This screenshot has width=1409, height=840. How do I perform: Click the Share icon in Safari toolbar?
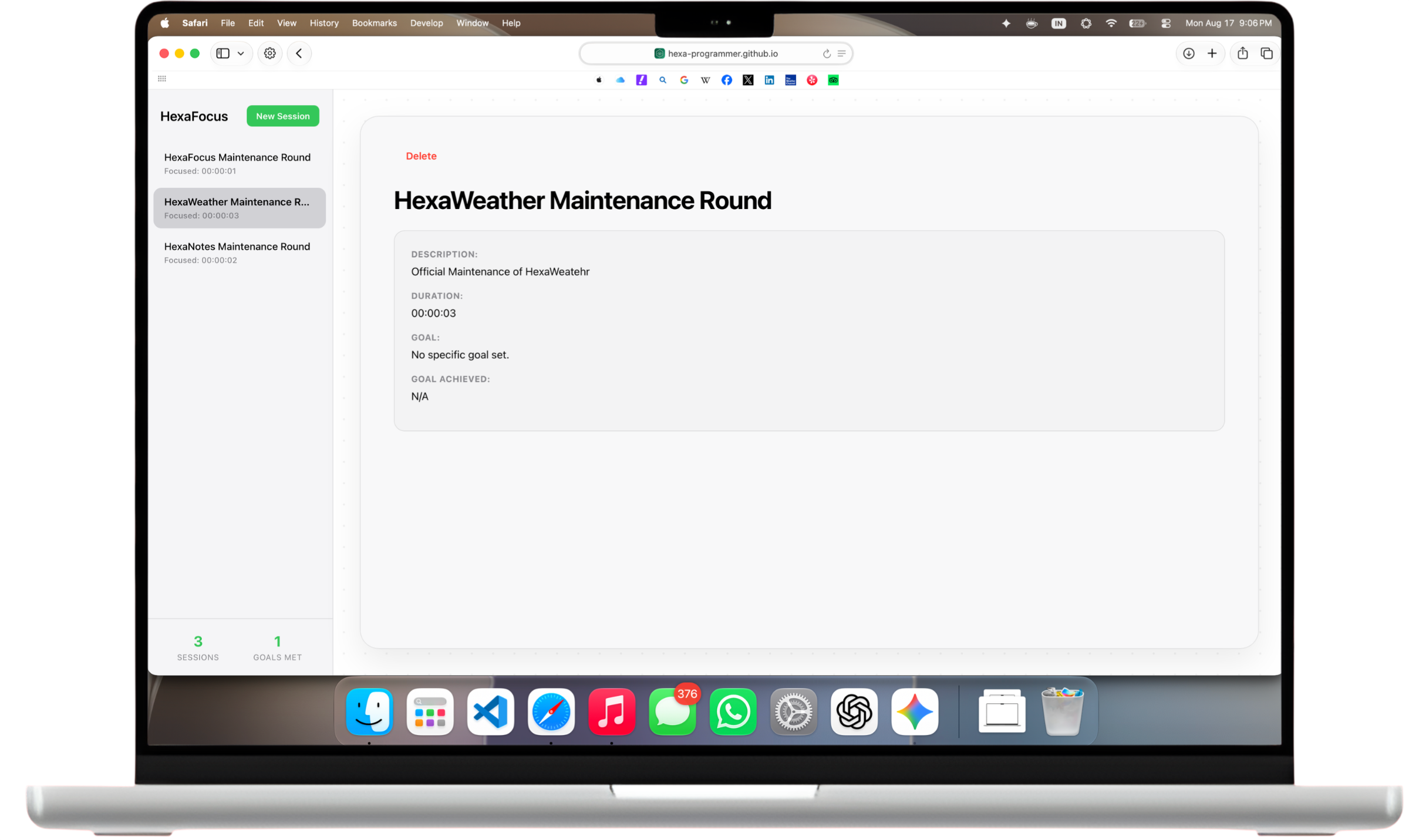coord(1242,53)
